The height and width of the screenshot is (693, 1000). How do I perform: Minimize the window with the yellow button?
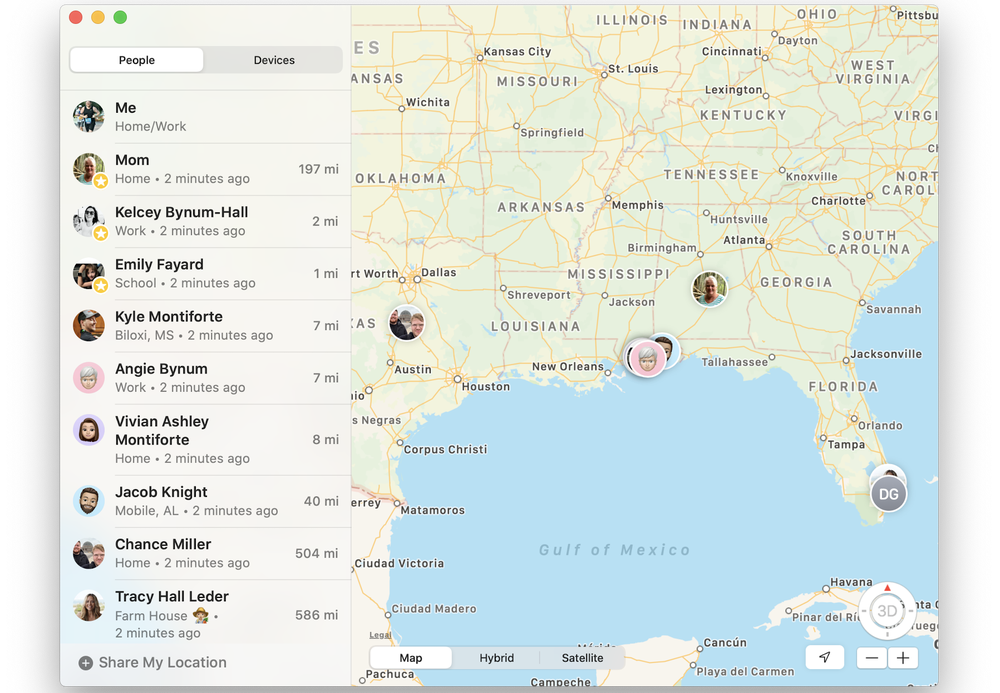[x=98, y=18]
